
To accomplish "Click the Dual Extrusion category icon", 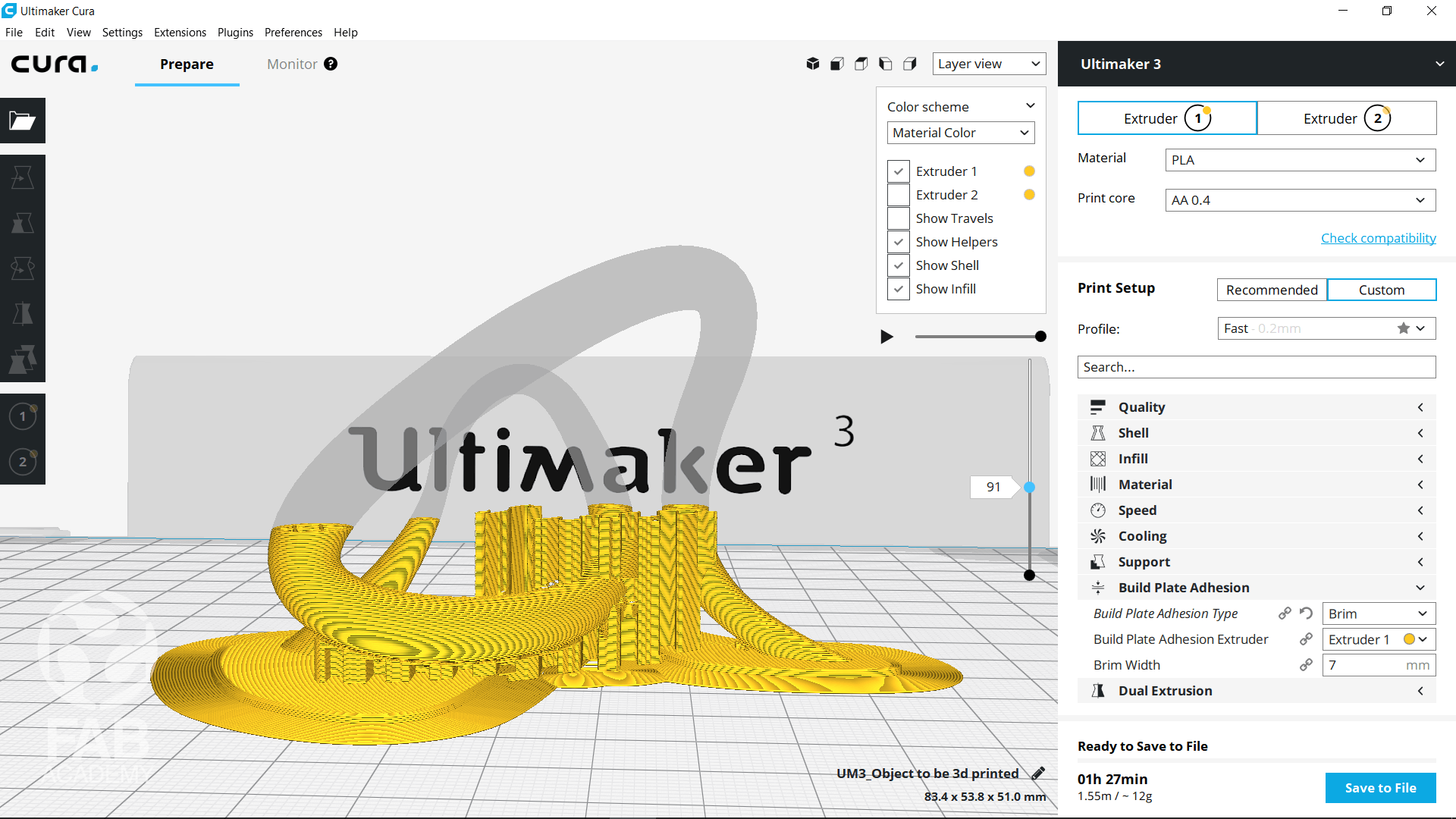I will pyautogui.click(x=1098, y=691).
